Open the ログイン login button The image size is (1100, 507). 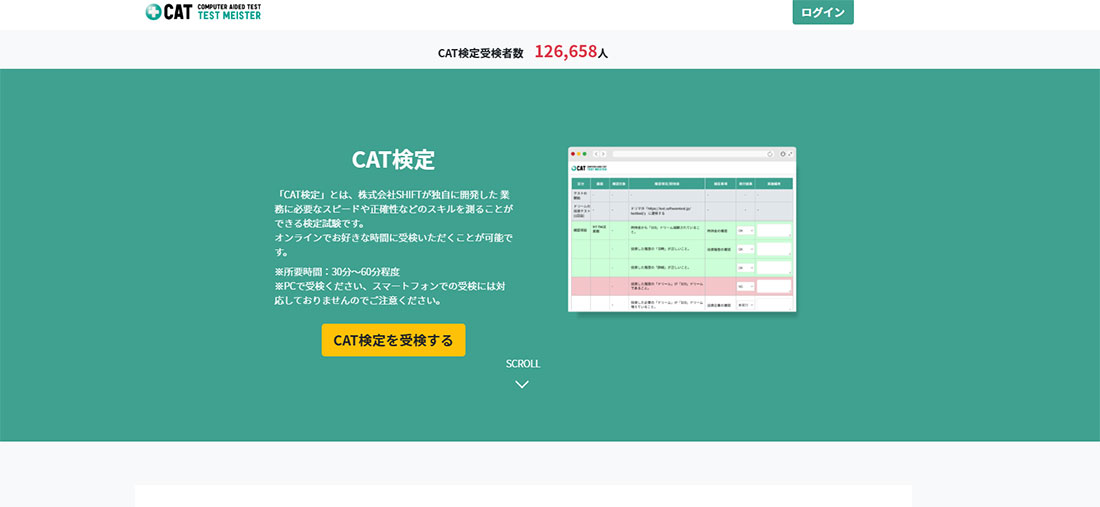pyautogui.click(x=823, y=12)
